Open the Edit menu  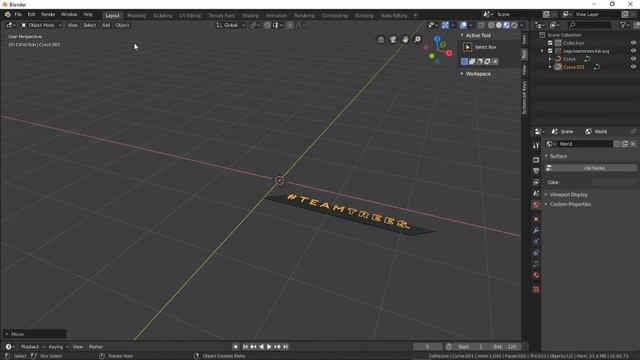31,15
